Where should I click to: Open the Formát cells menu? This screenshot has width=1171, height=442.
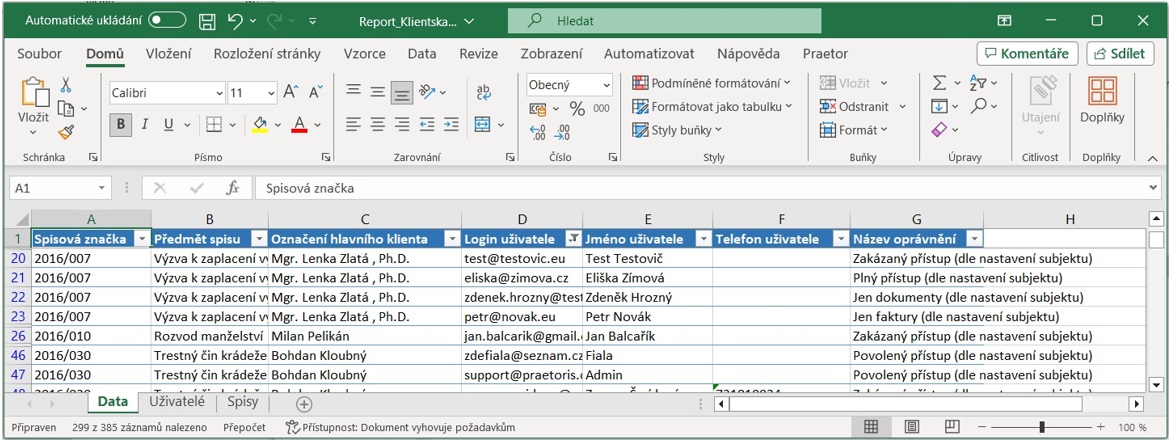854,131
